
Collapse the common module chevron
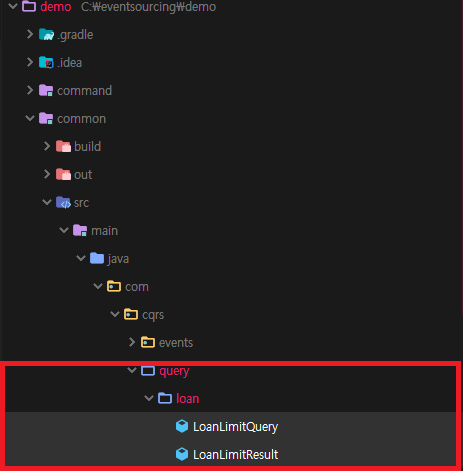click(30, 118)
